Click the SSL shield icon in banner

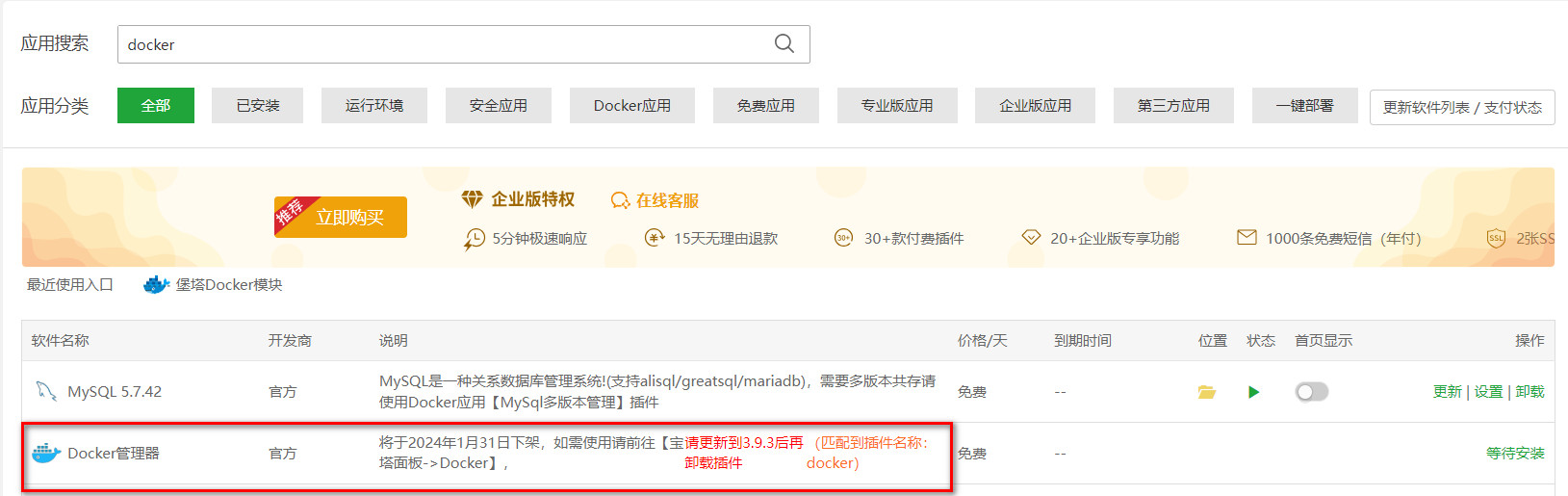(1496, 238)
